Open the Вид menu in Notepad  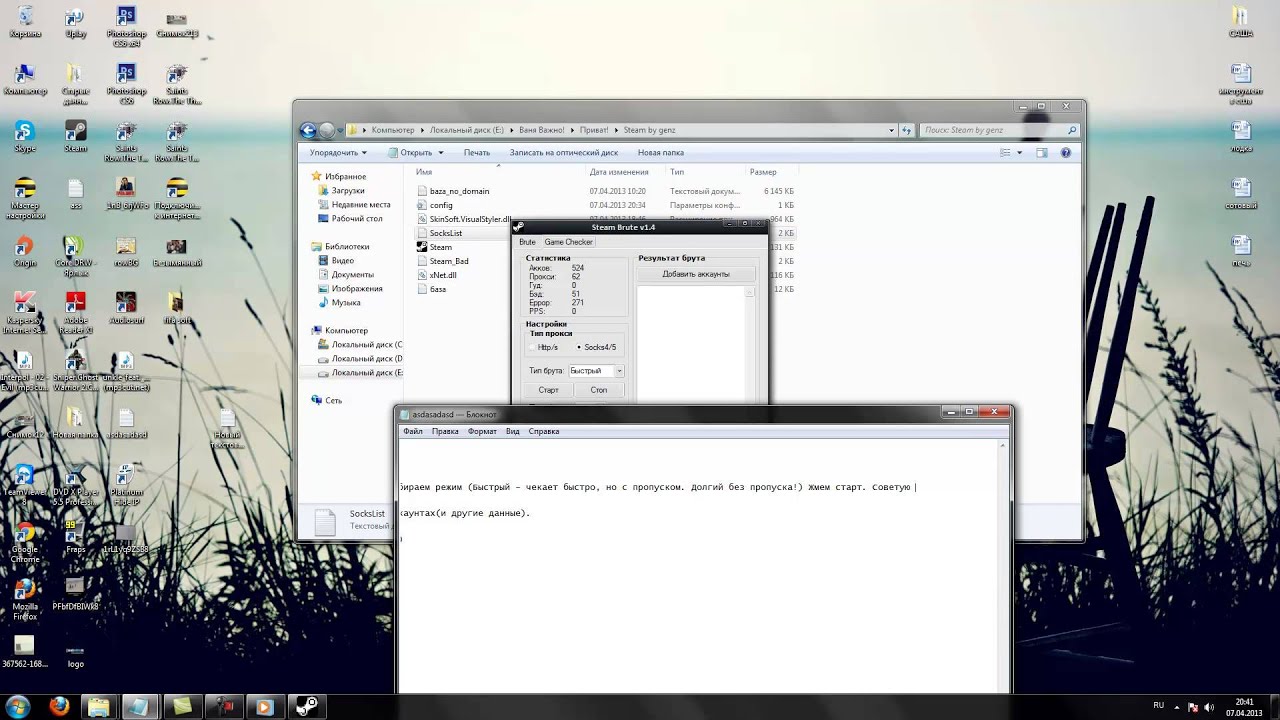(x=512, y=432)
